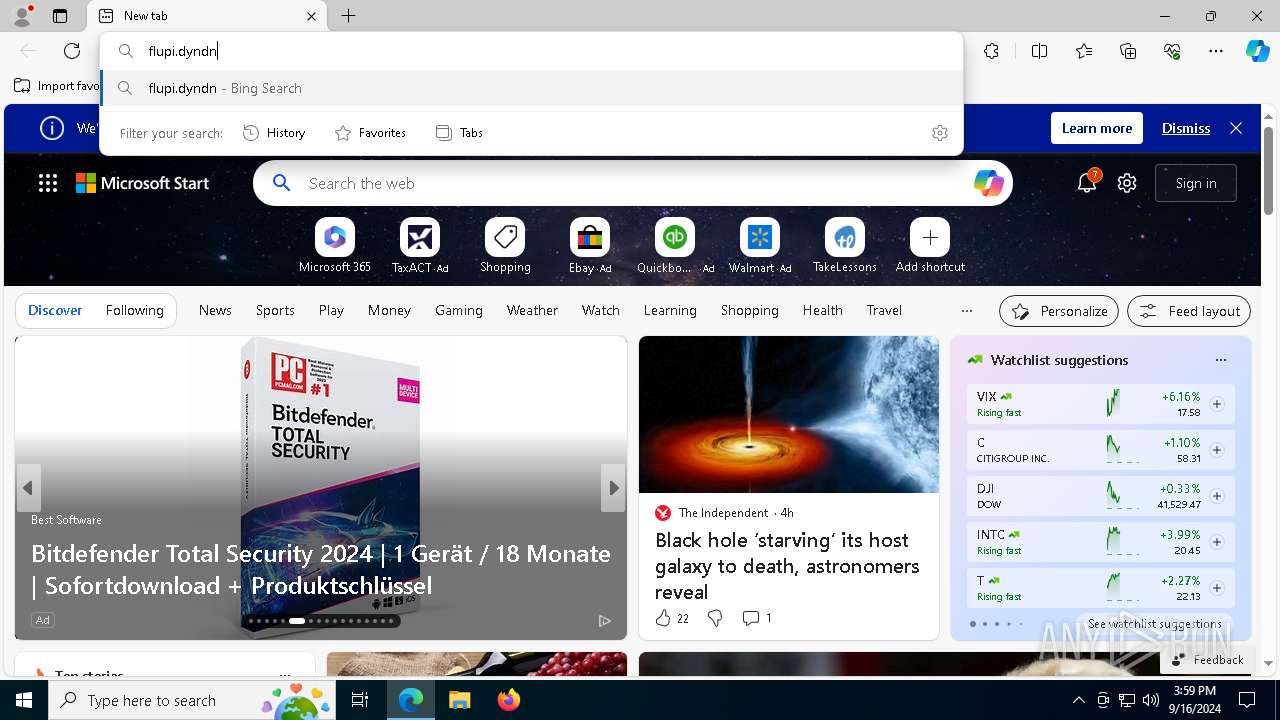Expand more feed categories ellipsis
The width and height of the screenshot is (1280, 720).
pyautogui.click(x=966, y=311)
